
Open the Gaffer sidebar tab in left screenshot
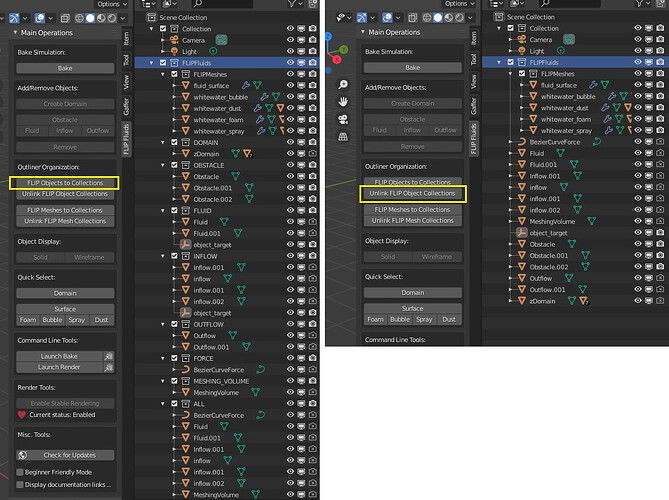click(126, 106)
